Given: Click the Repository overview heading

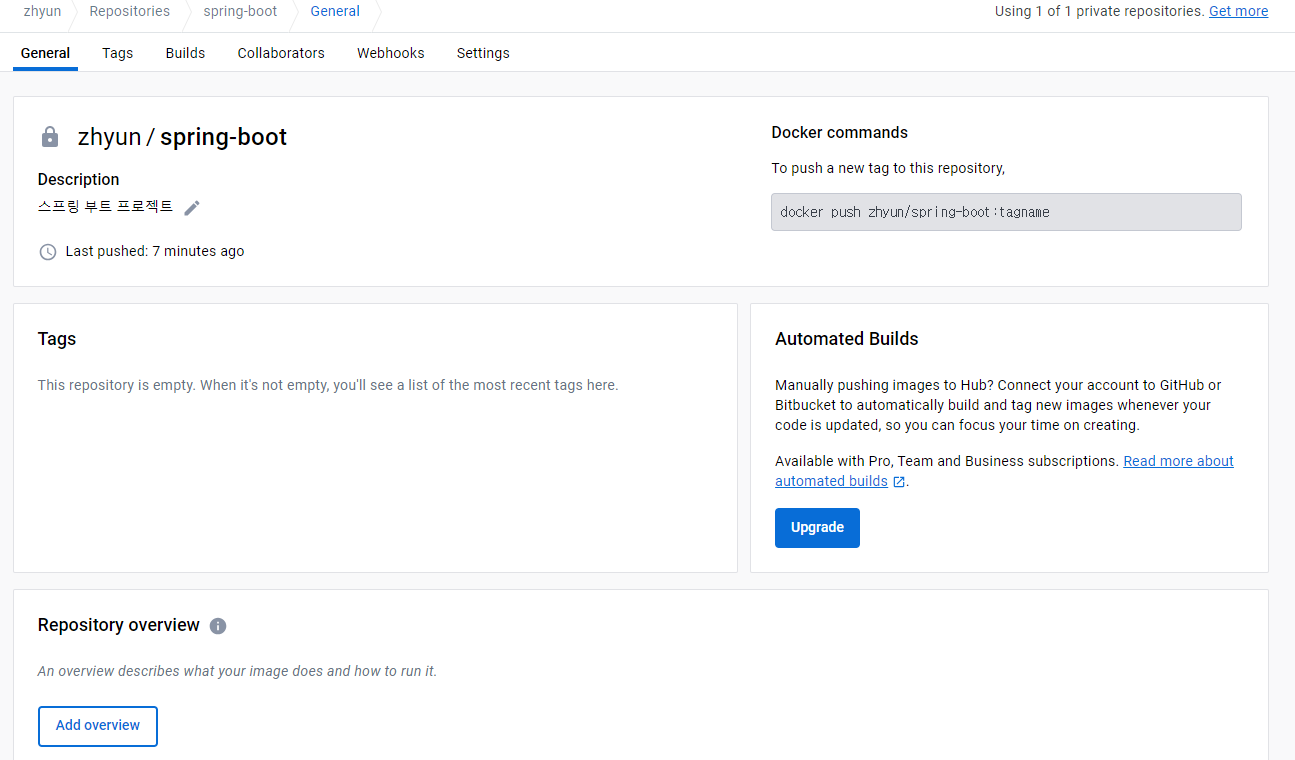Looking at the screenshot, I should 119,625.
